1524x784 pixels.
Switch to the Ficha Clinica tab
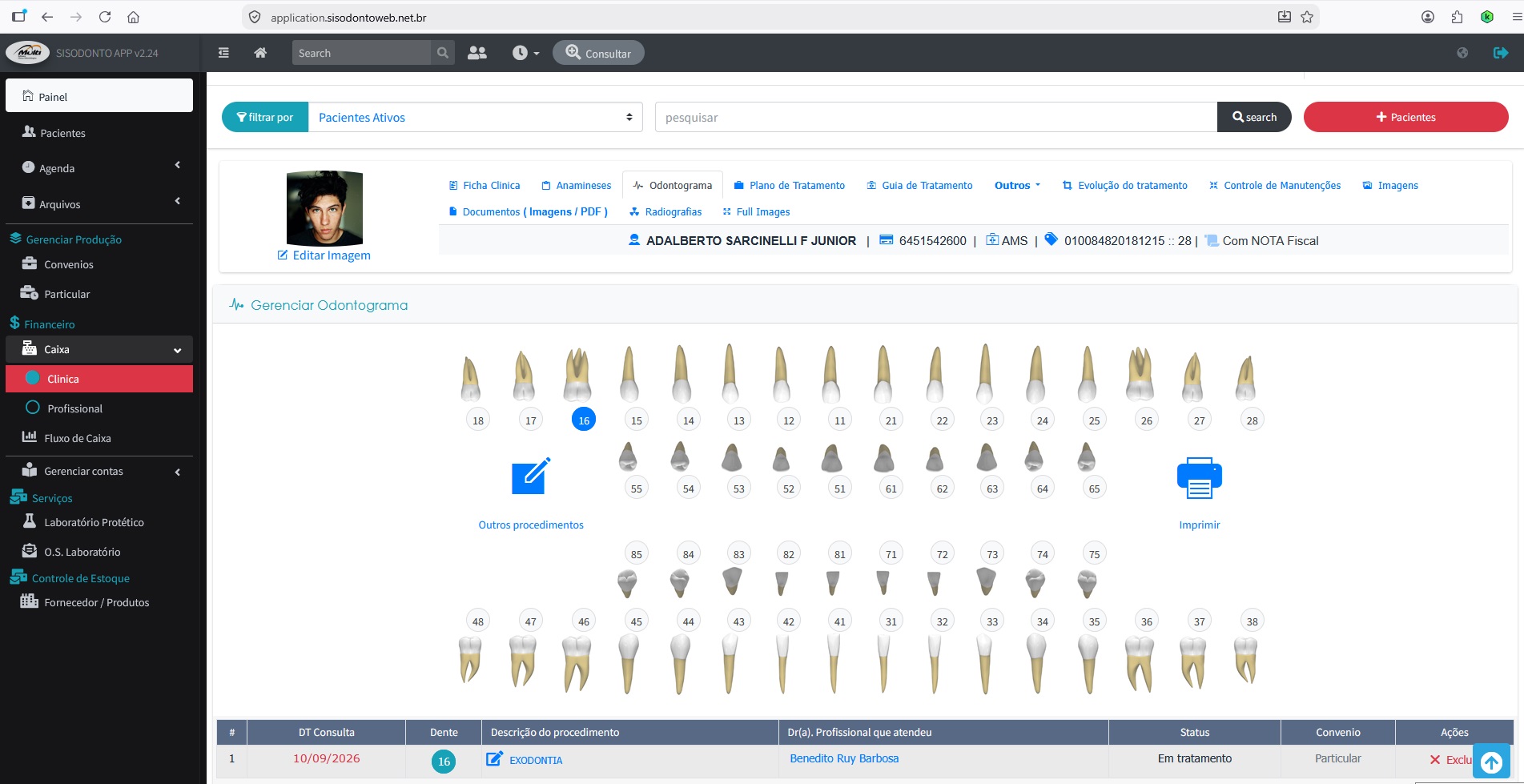coord(484,185)
